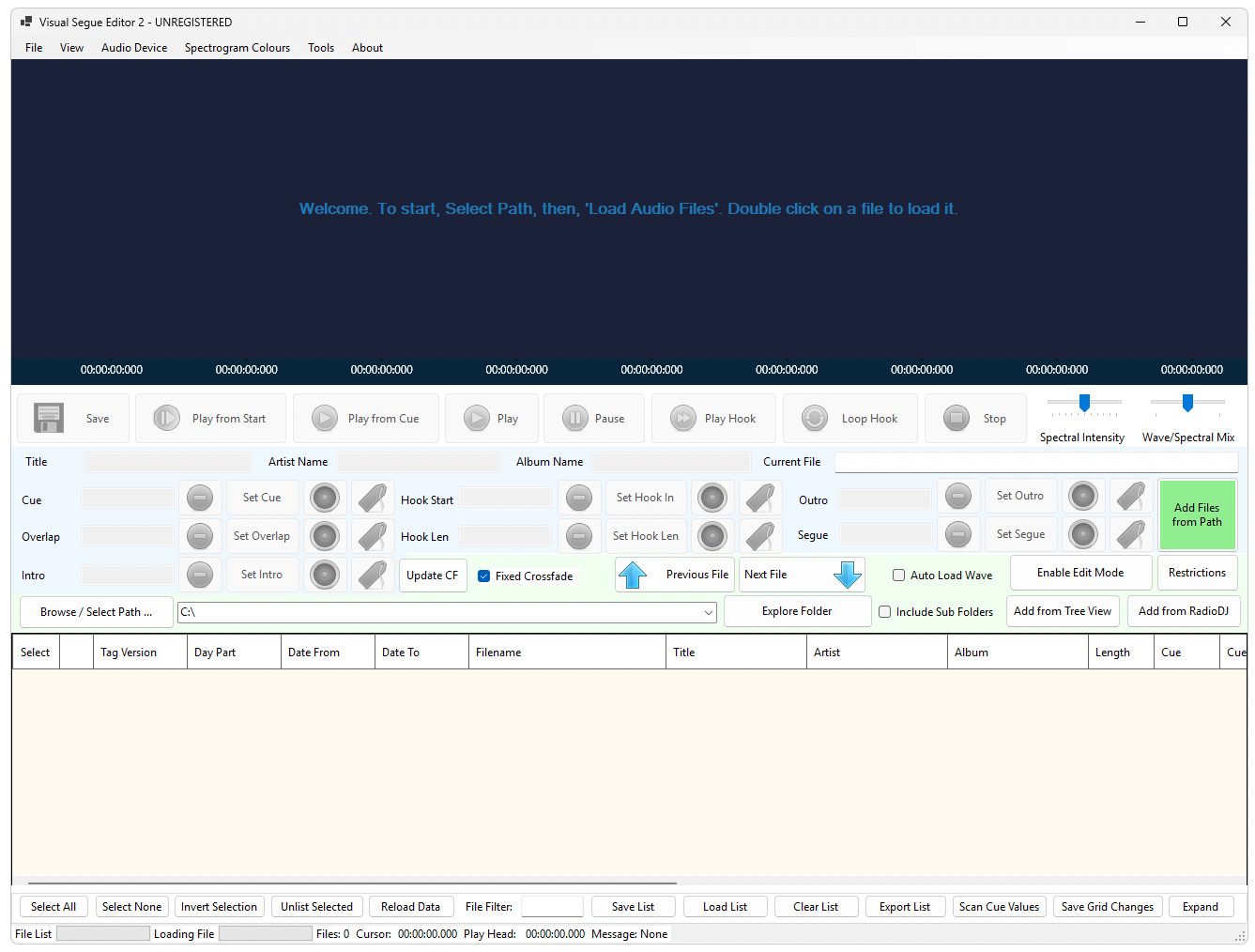Click the speaker icon next to Set Hook Len
The width and height of the screenshot is (1255, 952).
pos(712,536)
